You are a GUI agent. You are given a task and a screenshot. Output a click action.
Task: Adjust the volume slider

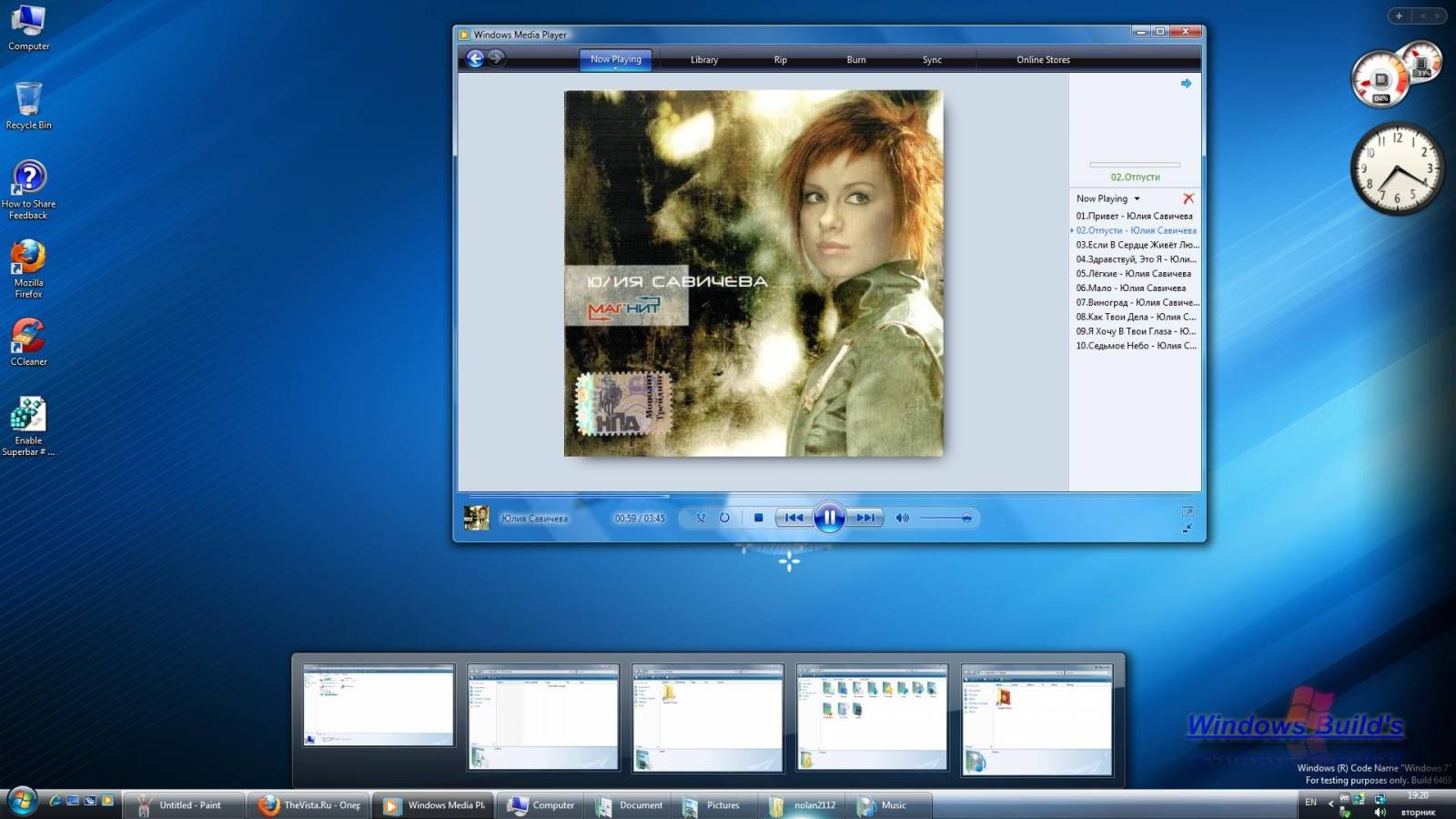[946, 518]
